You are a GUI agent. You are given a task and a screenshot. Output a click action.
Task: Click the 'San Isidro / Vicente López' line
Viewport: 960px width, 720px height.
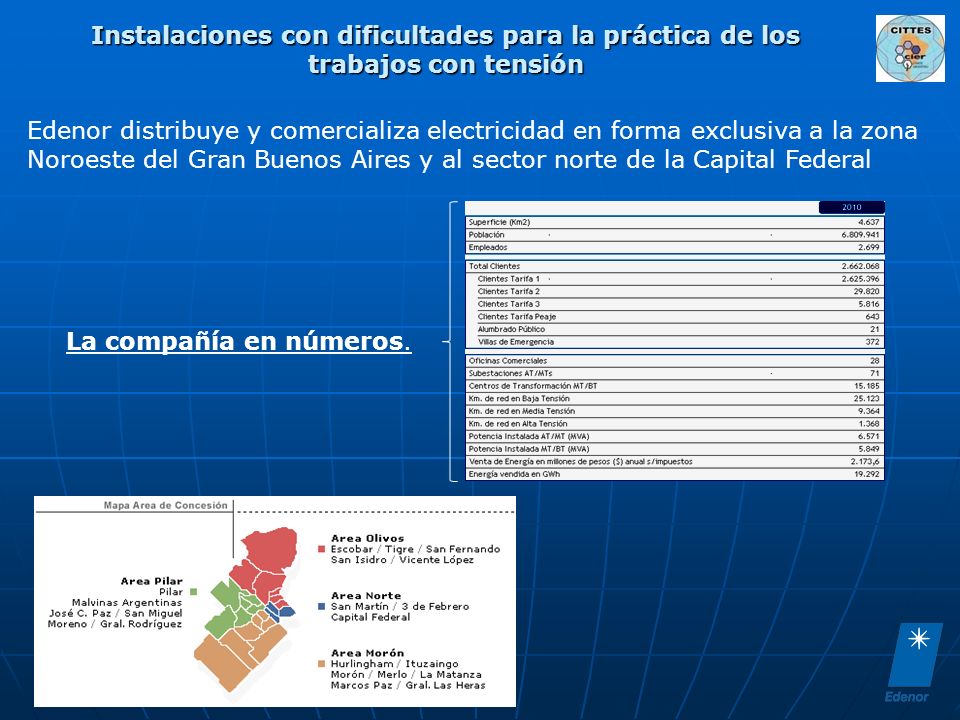pyautogui.click(x=402, y=560)
